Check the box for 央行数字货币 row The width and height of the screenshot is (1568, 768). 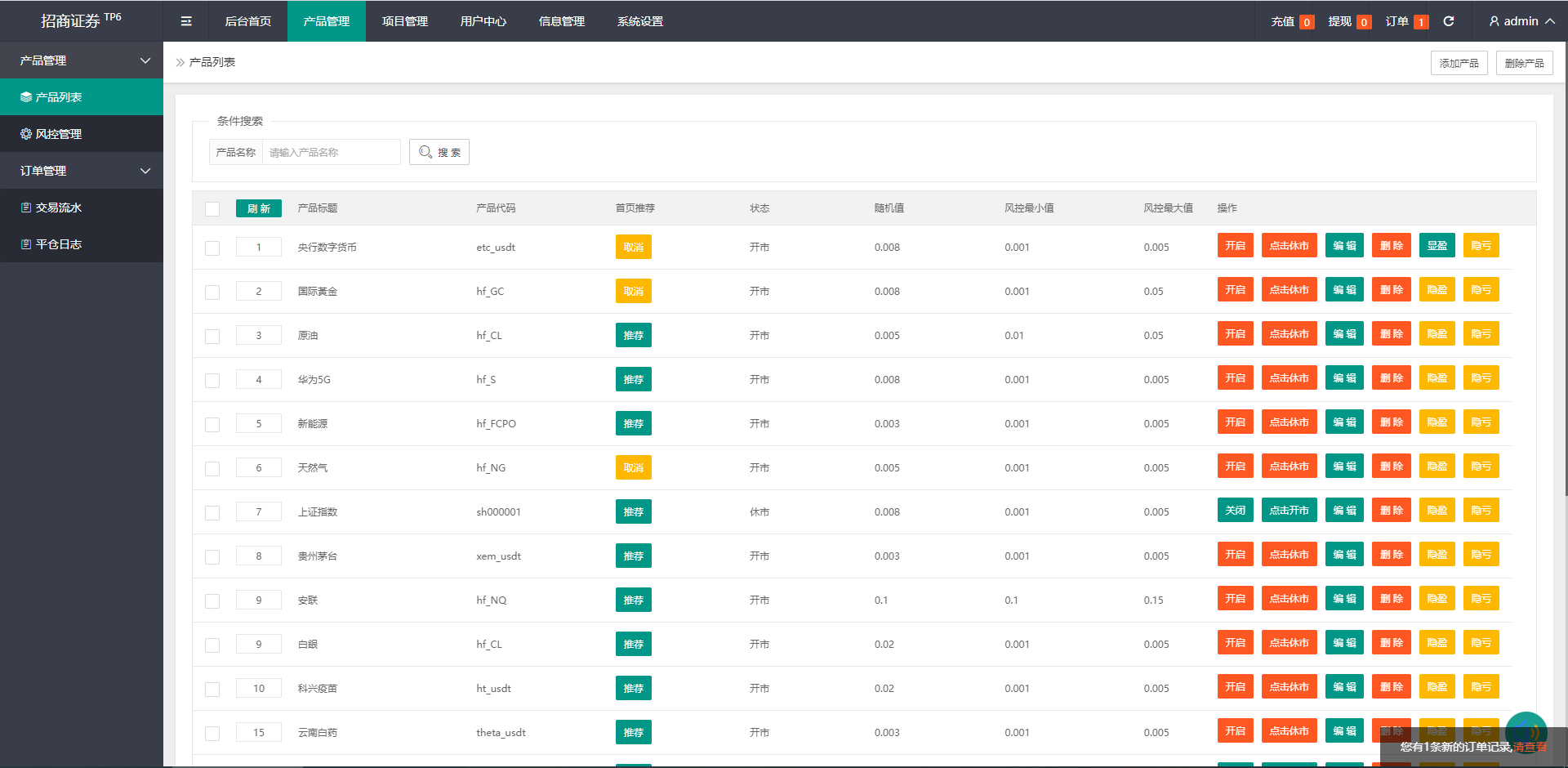(x=212, y=248)
